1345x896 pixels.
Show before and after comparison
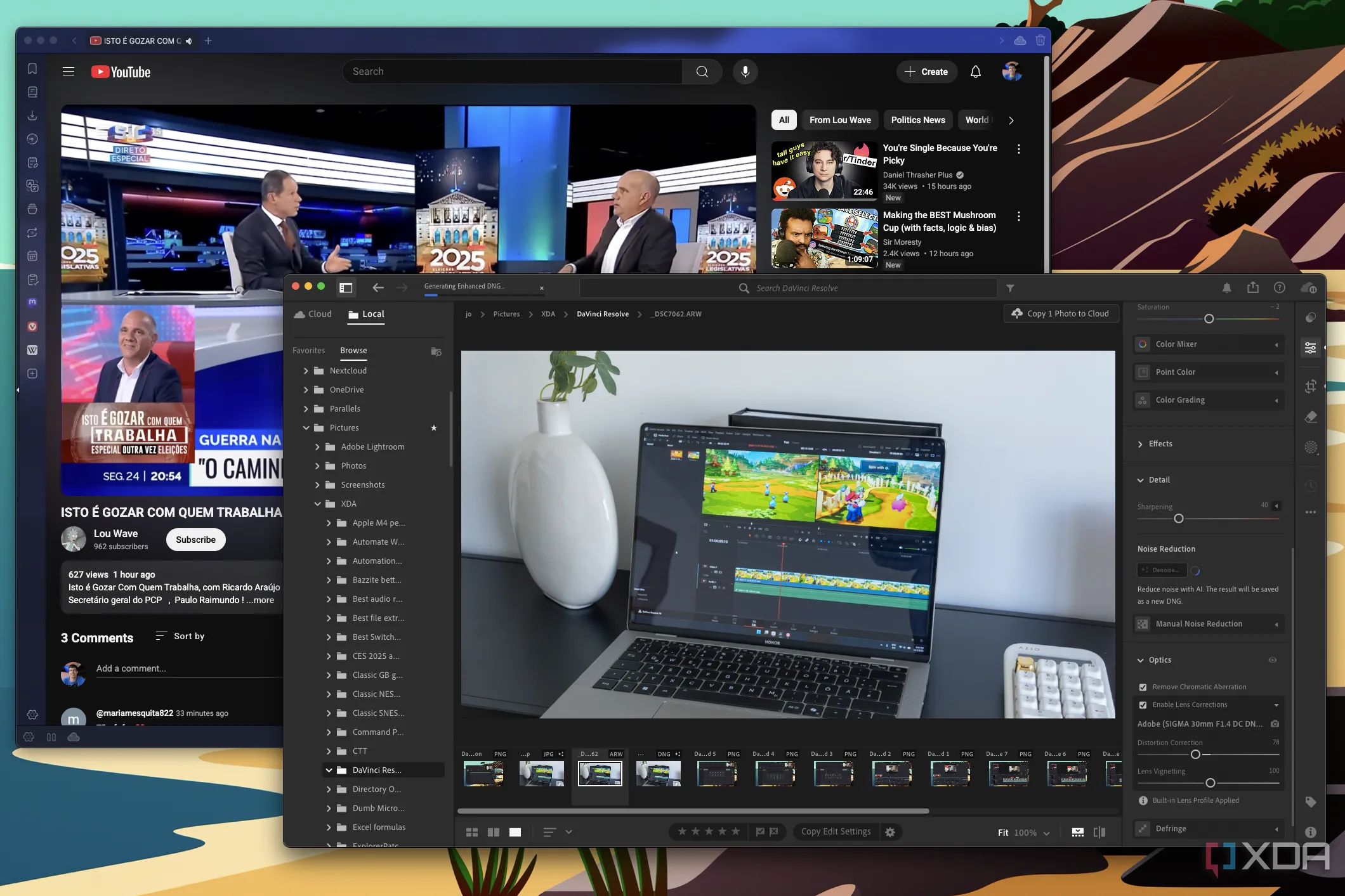click(x=1099, y=832)
